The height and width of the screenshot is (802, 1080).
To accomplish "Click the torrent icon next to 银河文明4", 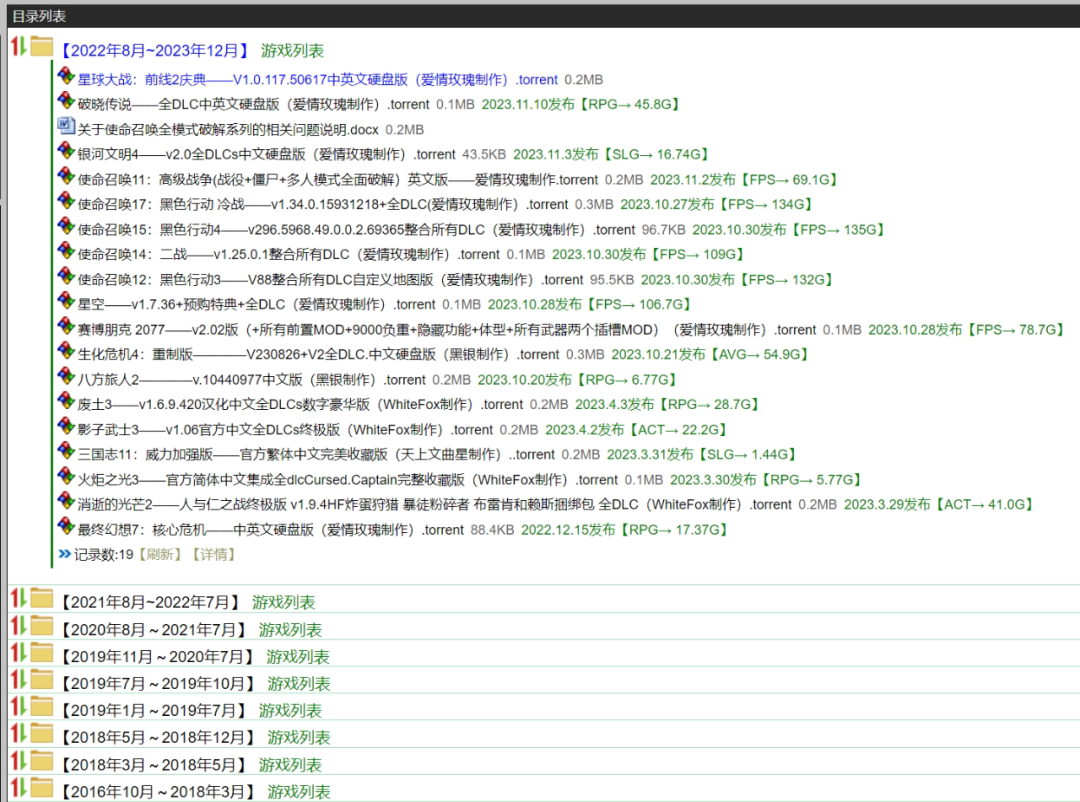I will pyautogui.click(x=66, y=152).
